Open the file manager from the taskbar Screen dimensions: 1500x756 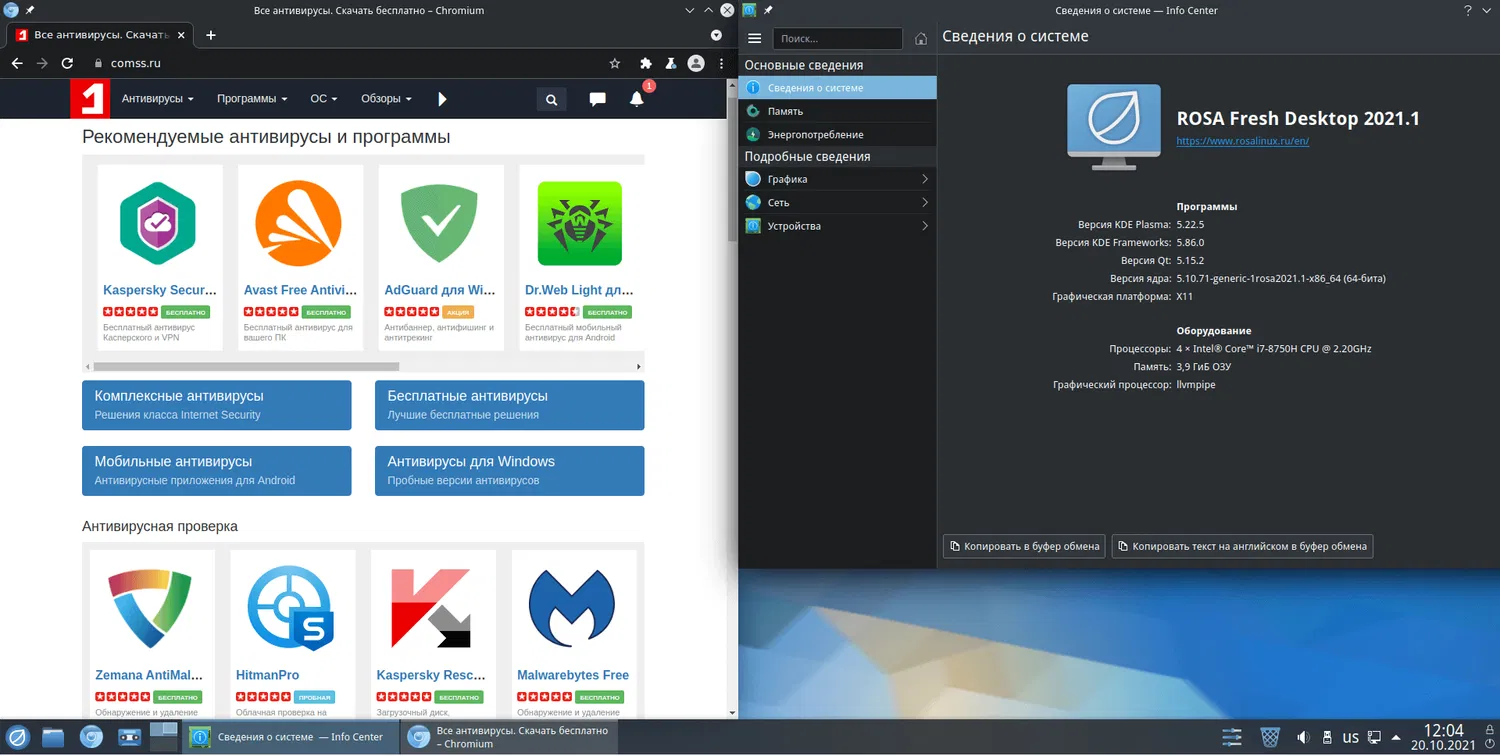pos(53,738)
